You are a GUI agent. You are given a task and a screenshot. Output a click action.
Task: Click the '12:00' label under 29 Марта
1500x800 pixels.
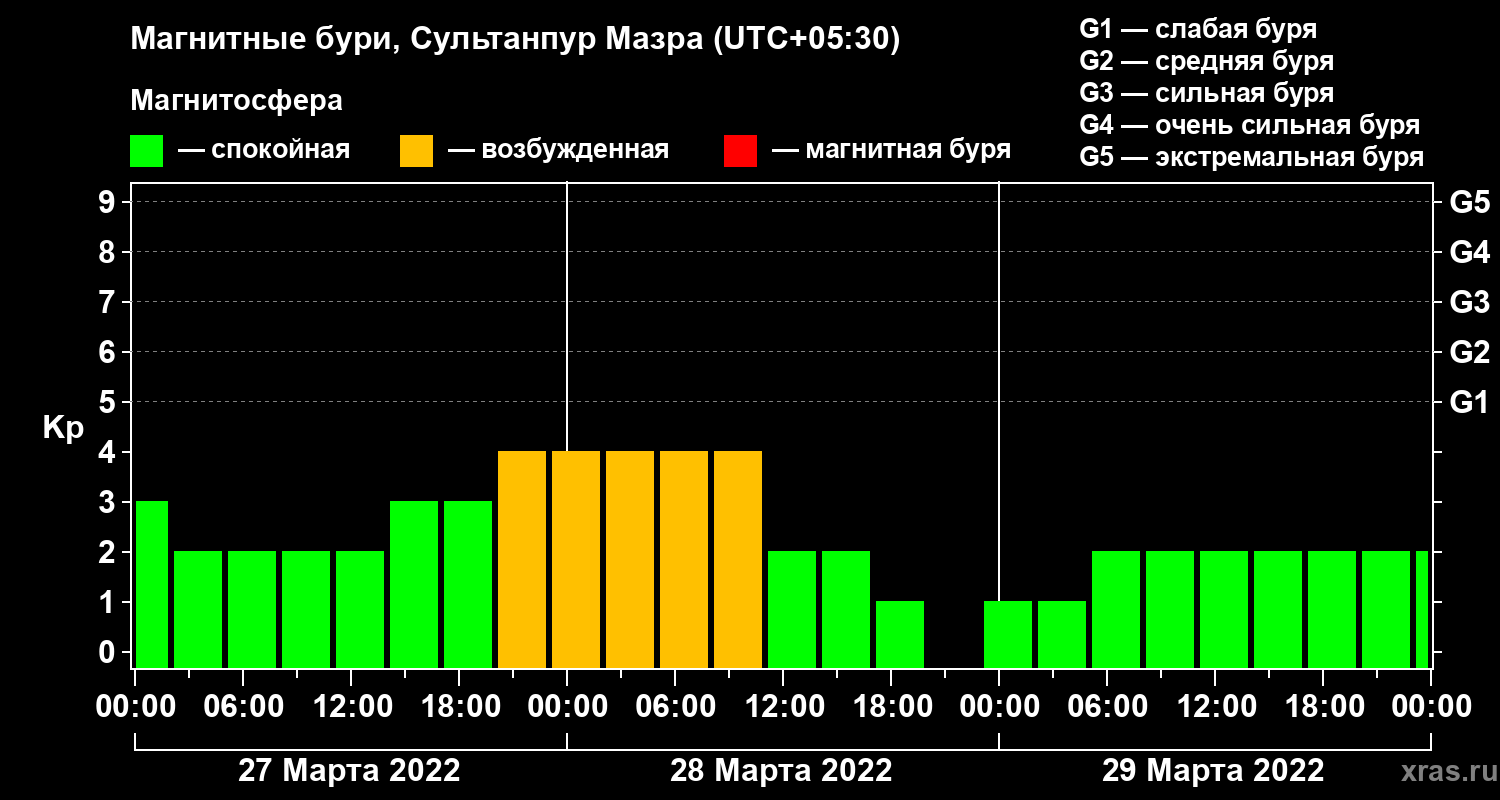(1215, 707)
